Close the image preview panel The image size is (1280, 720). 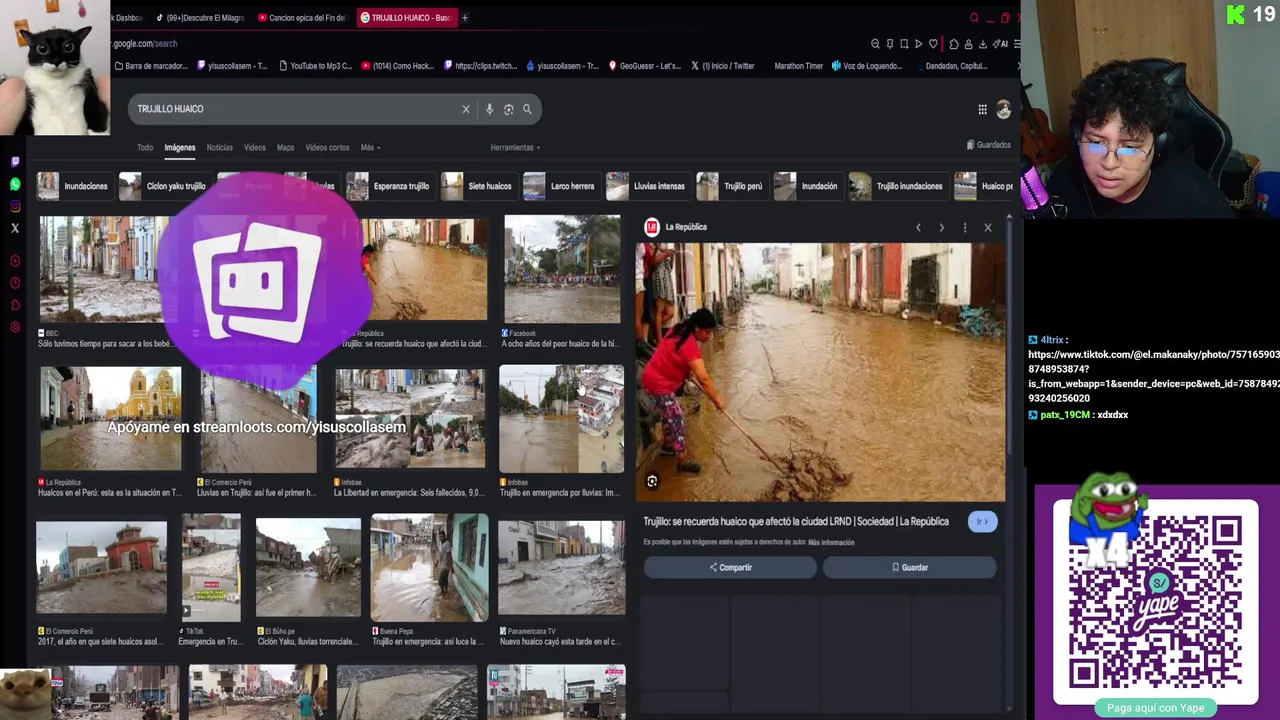[988, 228]
